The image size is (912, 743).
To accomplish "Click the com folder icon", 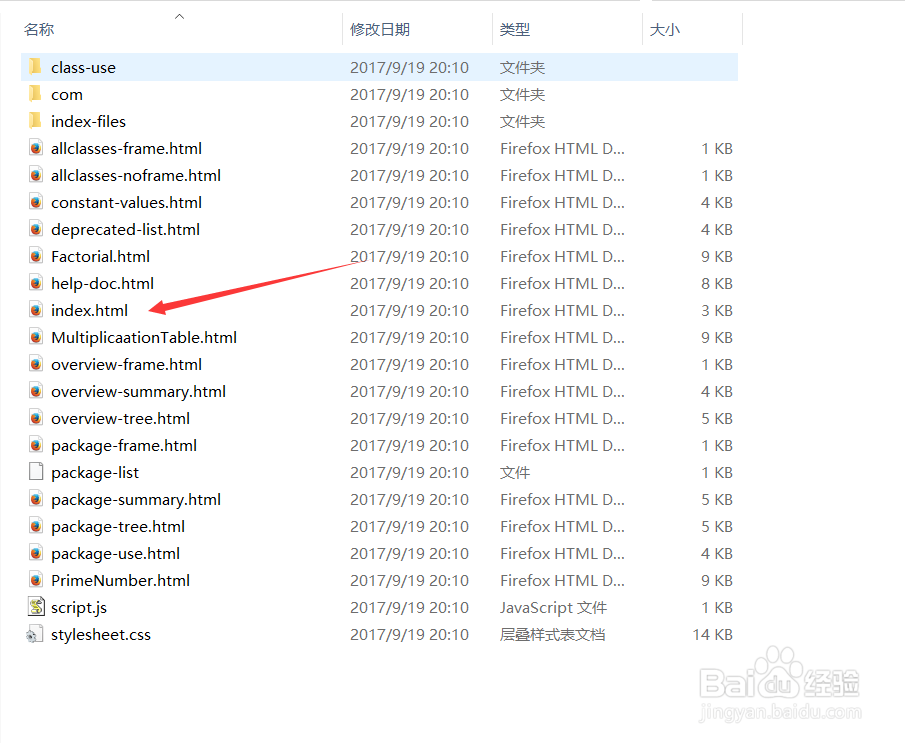I will click(x=35, y=93).
